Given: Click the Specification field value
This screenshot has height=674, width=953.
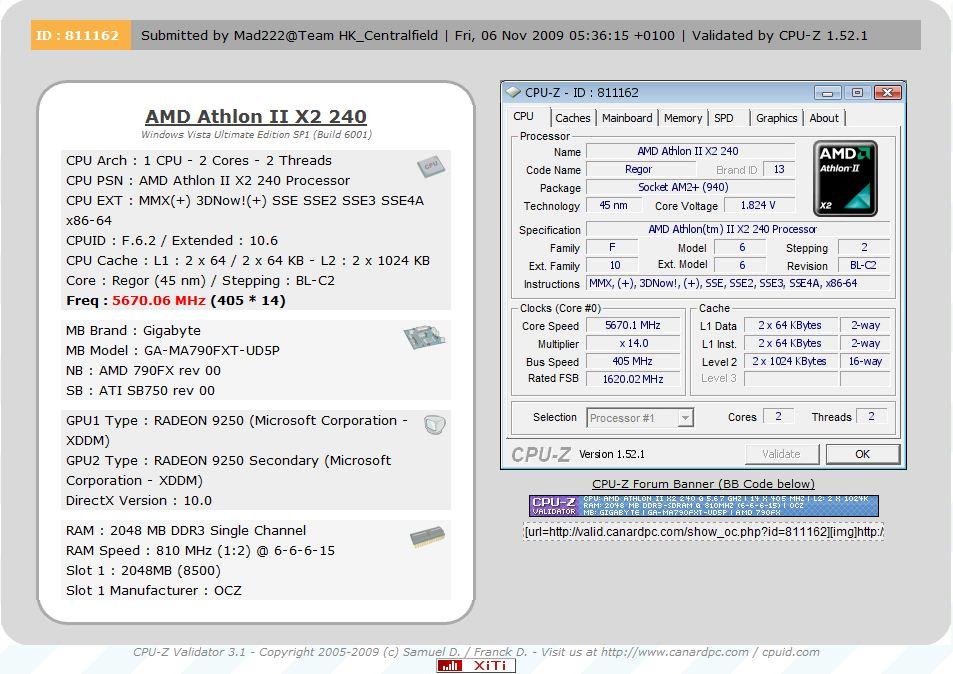Looking at the screenshot, I should [738, 229].
